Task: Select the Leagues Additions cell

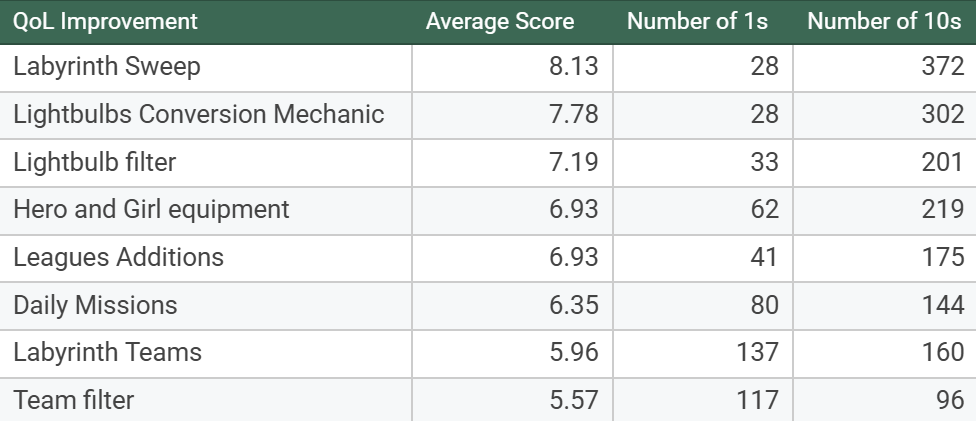Action: [205, 258]
